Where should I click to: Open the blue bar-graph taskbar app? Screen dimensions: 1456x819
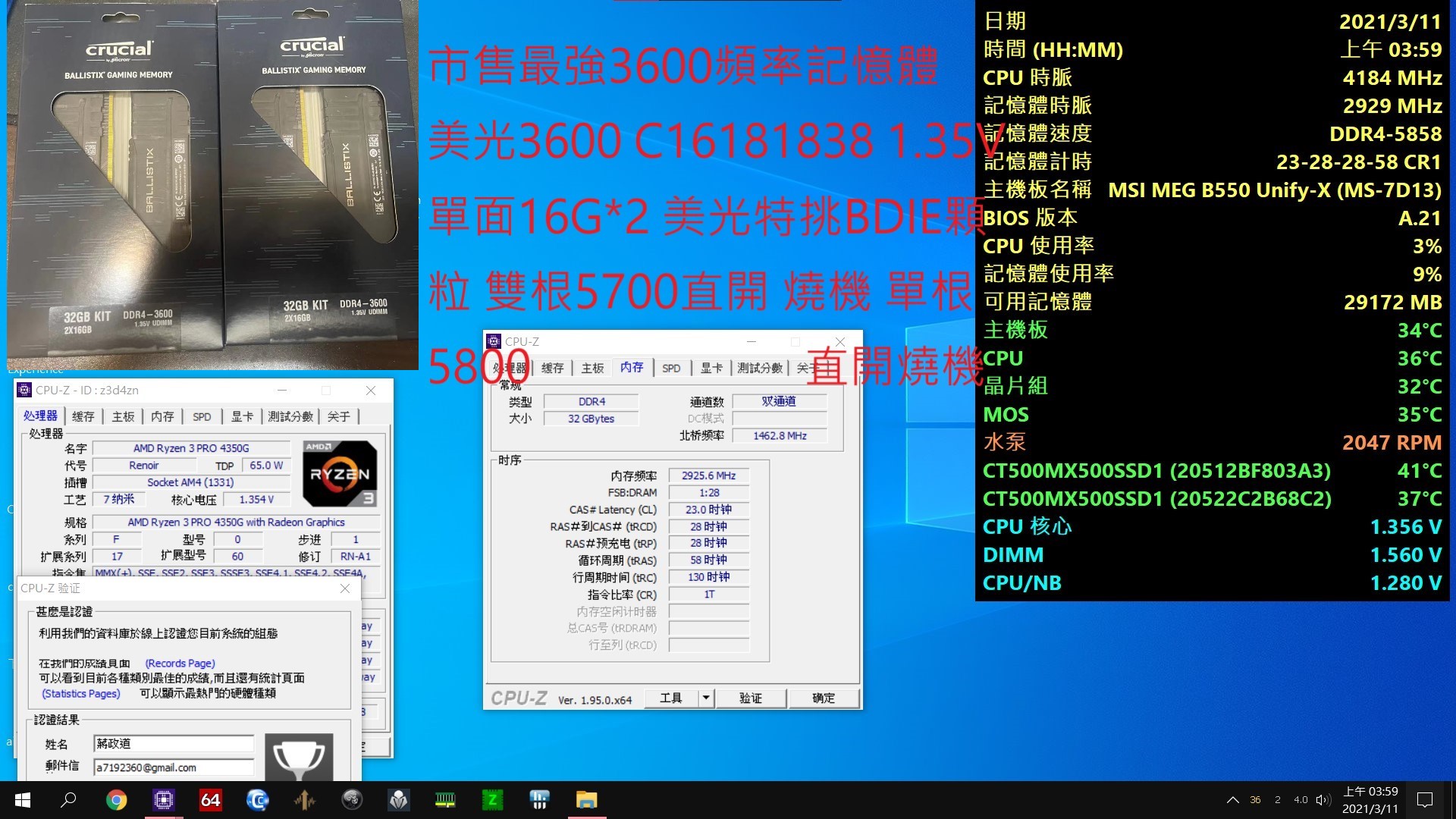tap(539, 800)
